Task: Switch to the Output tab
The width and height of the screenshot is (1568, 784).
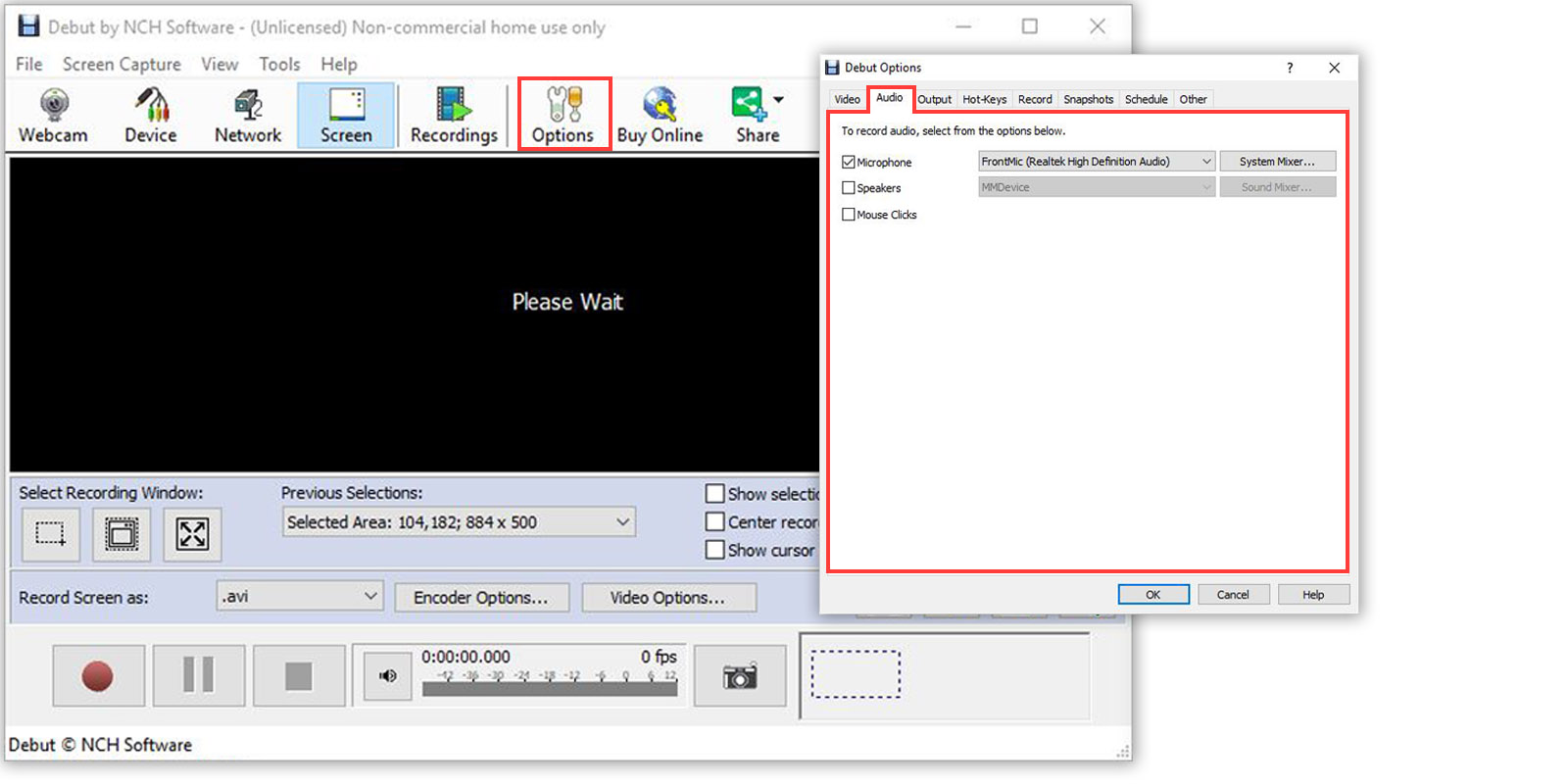Action: click(x=935, y=99)
